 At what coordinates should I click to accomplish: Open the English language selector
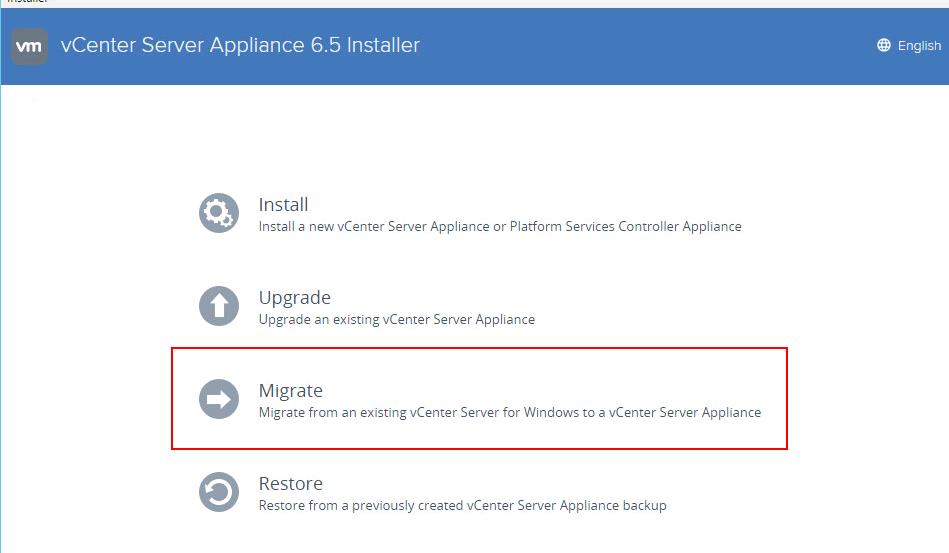point(909,45)
